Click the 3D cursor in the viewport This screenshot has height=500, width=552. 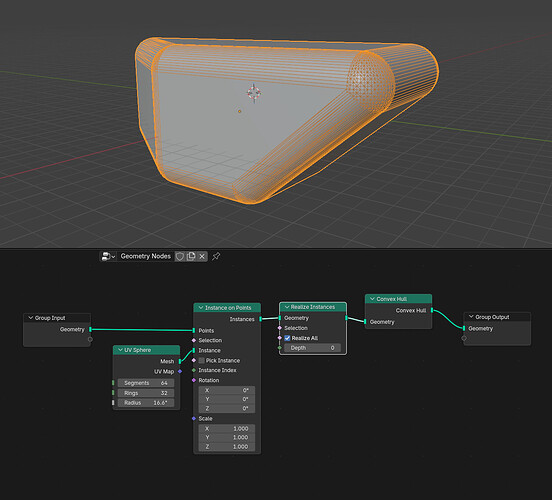click(x=253, y=93)
